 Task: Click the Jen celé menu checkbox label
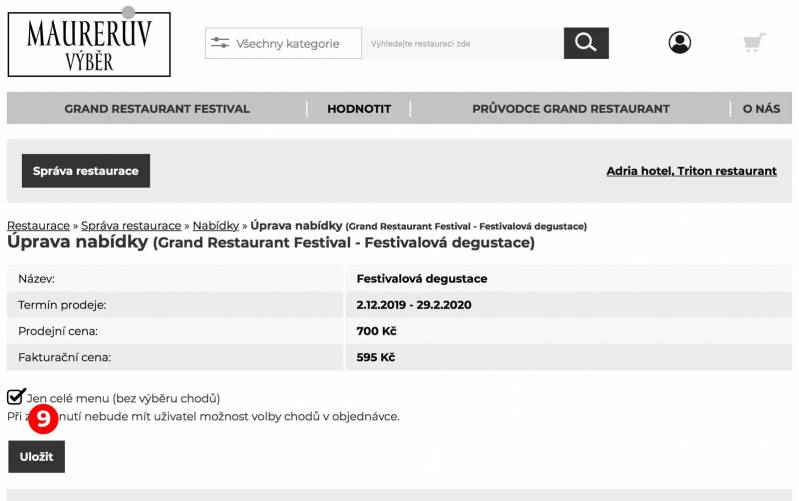pos(123,398)
